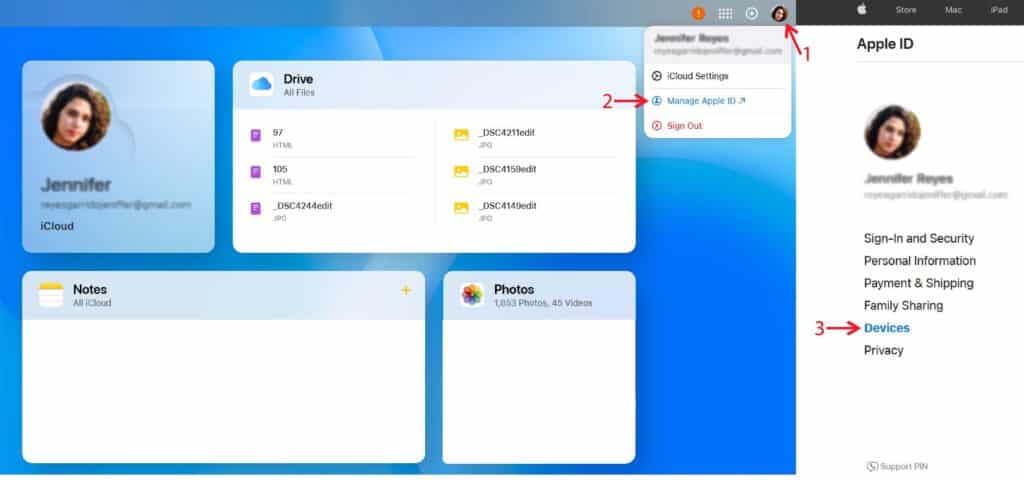Add a new note with plus icon
This screenshot has height=480, width=1024.
[406, 290]
